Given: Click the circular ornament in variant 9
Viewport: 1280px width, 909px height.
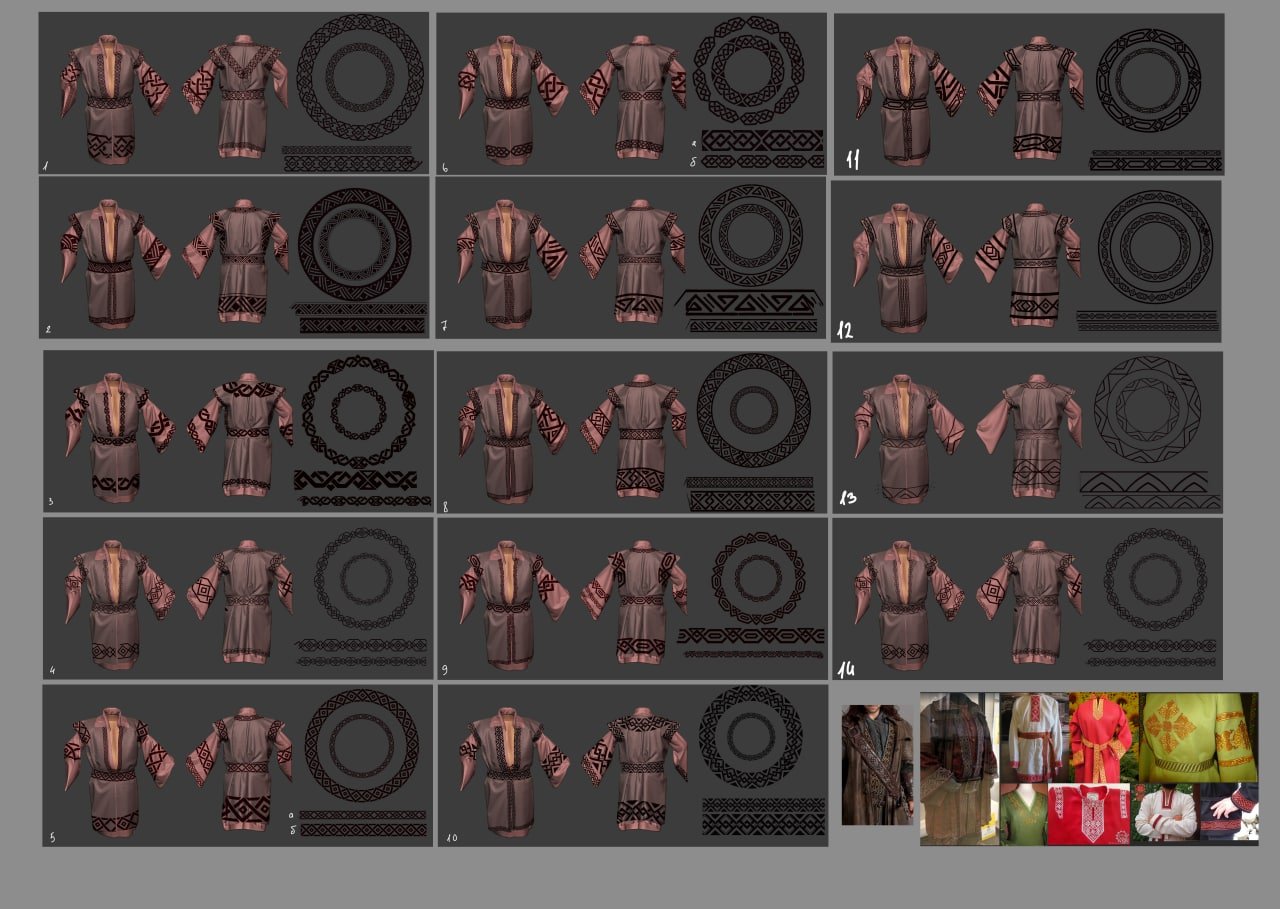Looking at the screenshot, I should tap(758, 578).
